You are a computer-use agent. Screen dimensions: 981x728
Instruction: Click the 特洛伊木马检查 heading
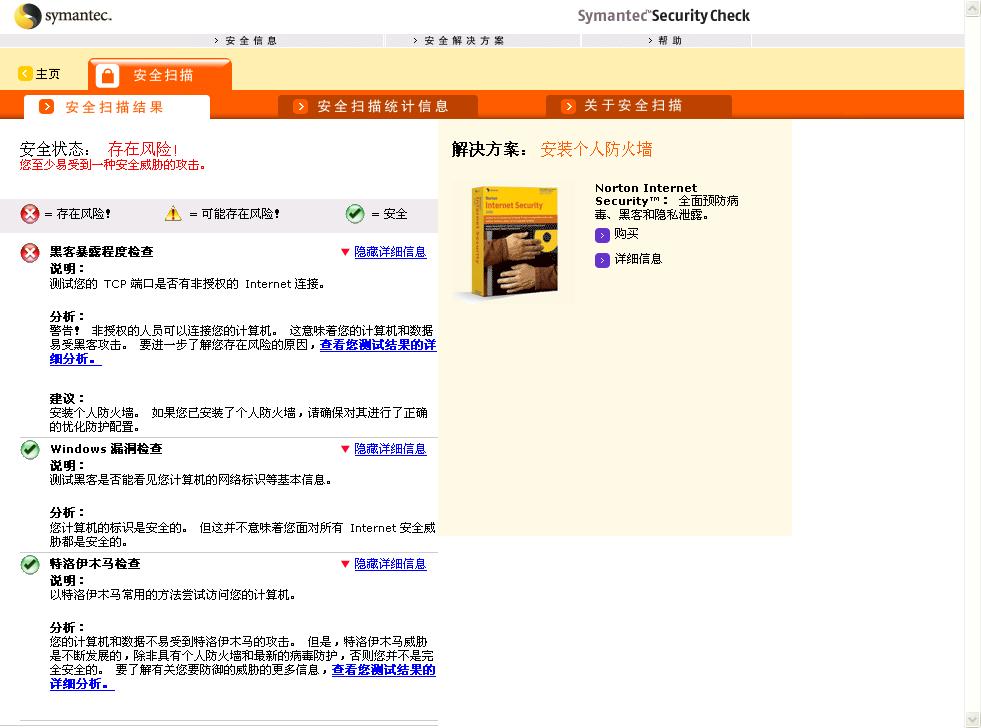tap(95, 564)
